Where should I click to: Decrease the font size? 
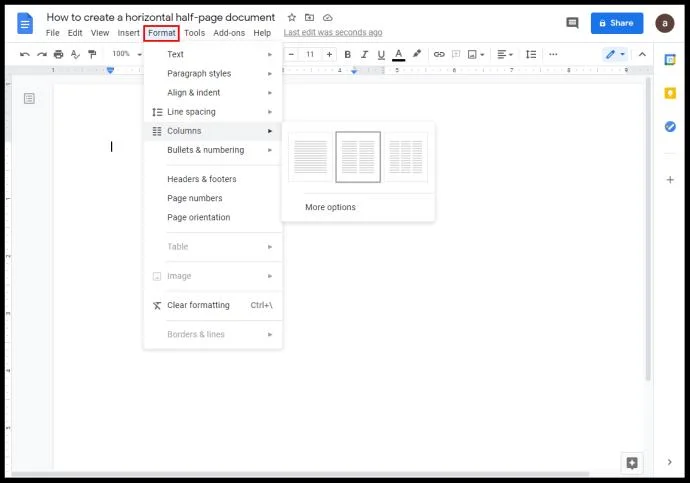(291, 55)
